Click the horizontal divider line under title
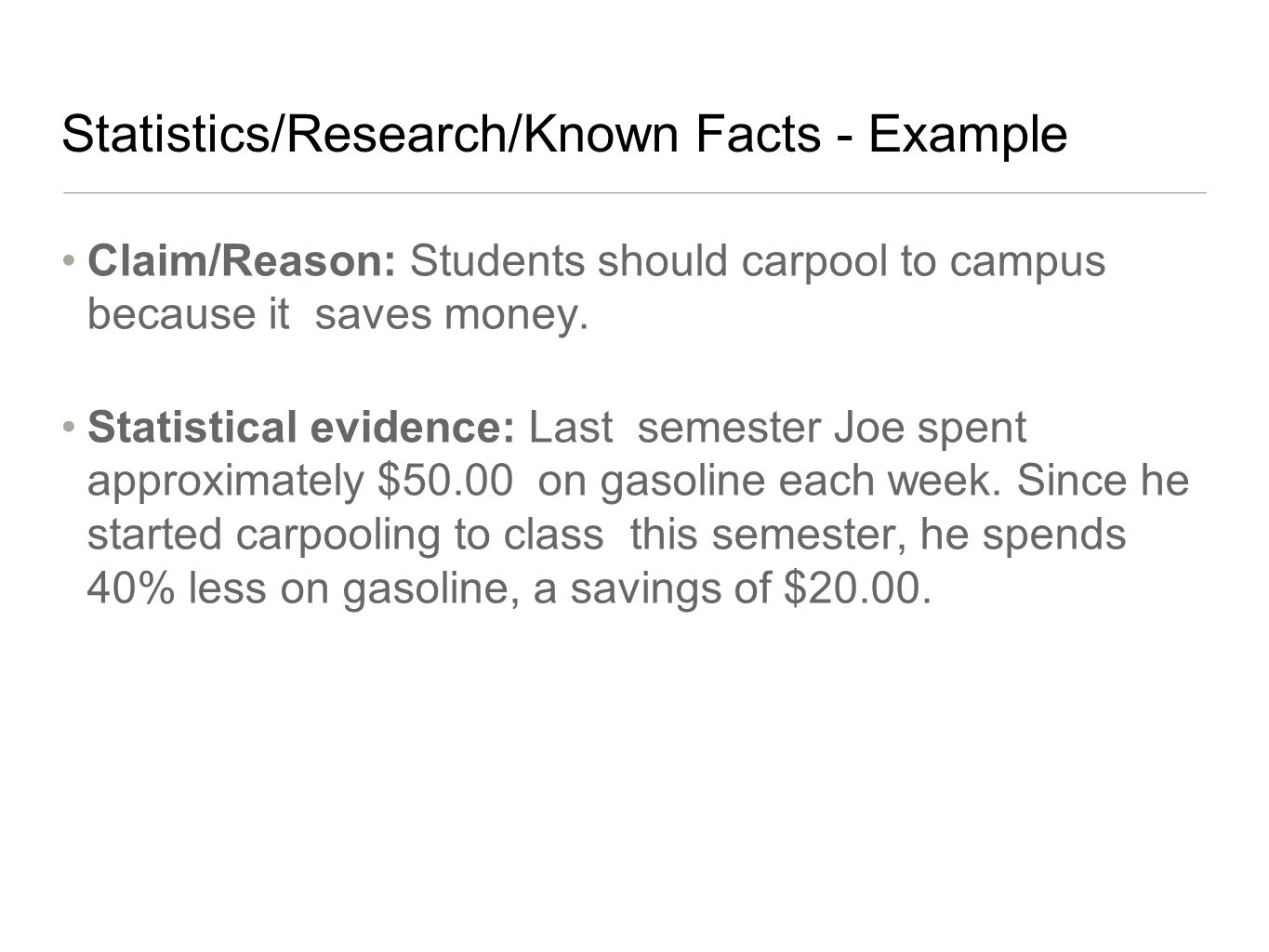 [x=634, y=192]
